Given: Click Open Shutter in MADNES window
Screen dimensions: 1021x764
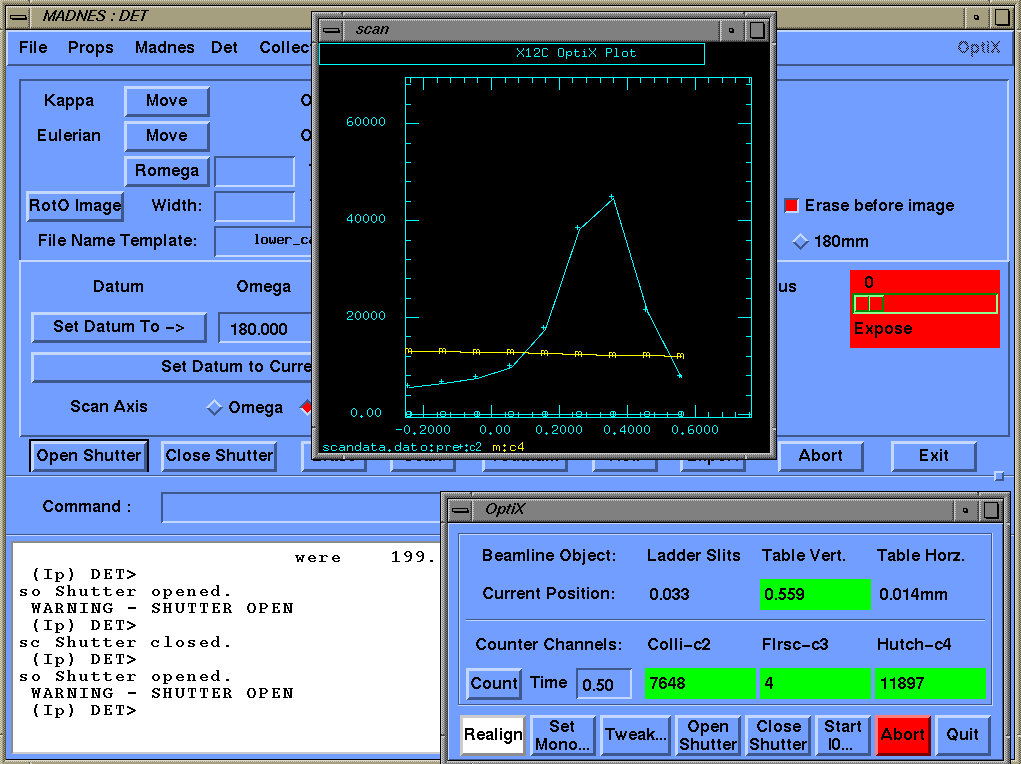Looking at the screenshot, I should click(x=89, y=455).
